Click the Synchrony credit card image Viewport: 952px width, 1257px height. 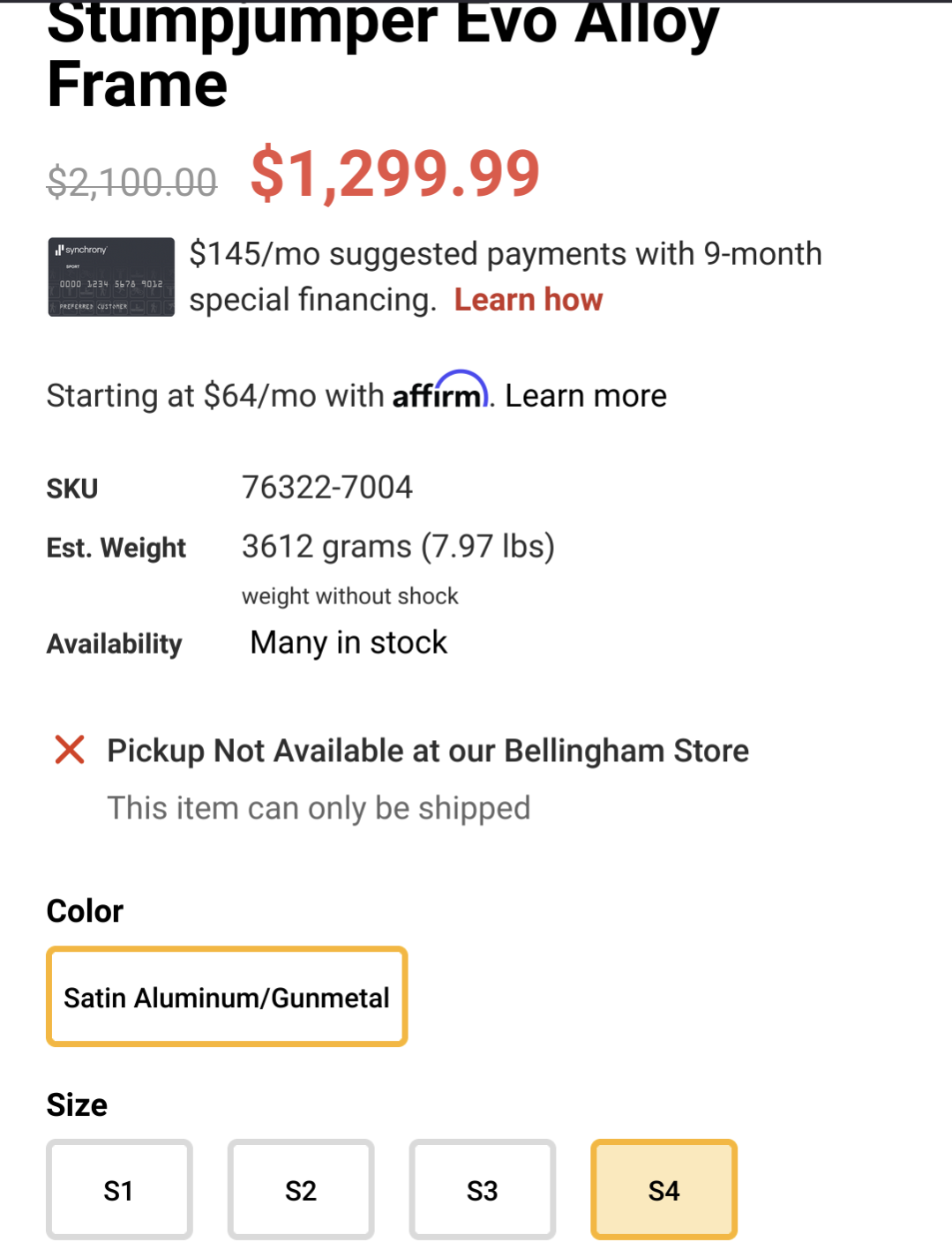111,277
